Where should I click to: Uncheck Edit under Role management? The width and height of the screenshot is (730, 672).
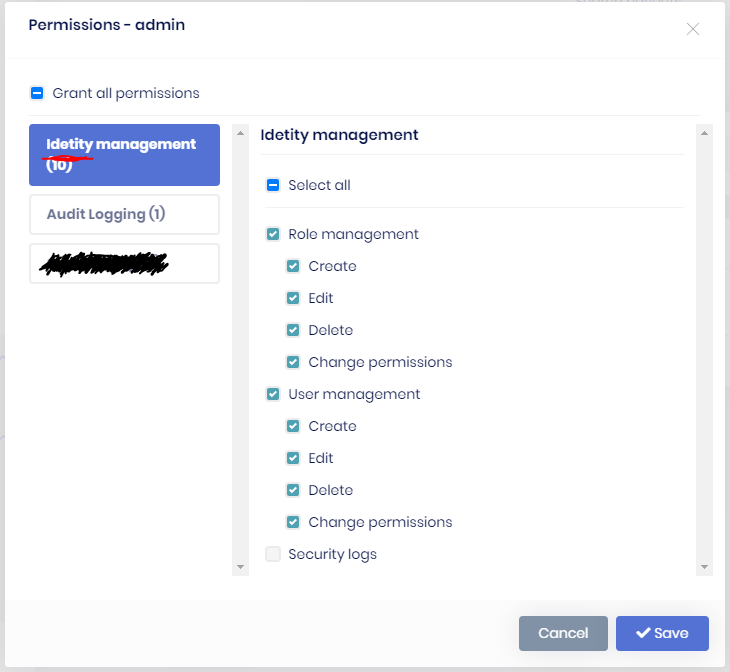(x=293, y=298)
